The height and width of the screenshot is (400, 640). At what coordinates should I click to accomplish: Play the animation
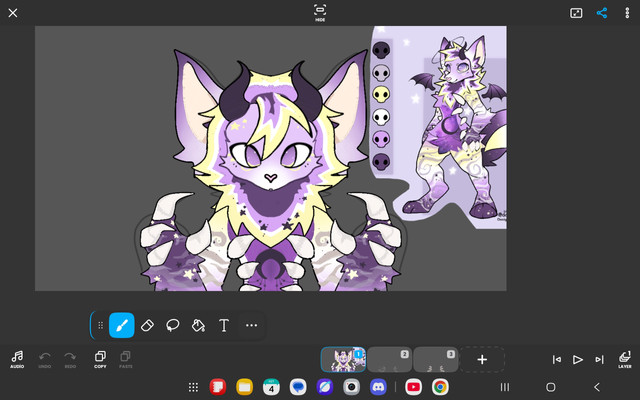click(578, 360)
